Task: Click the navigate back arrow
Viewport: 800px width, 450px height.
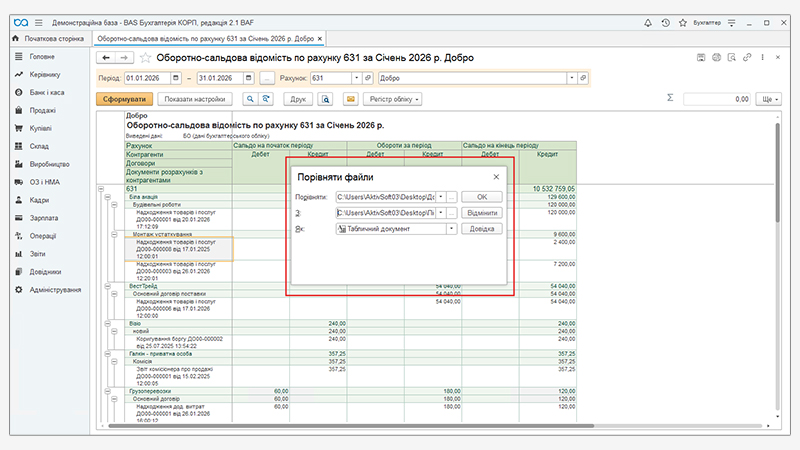Action: click(x=108, y=58)
